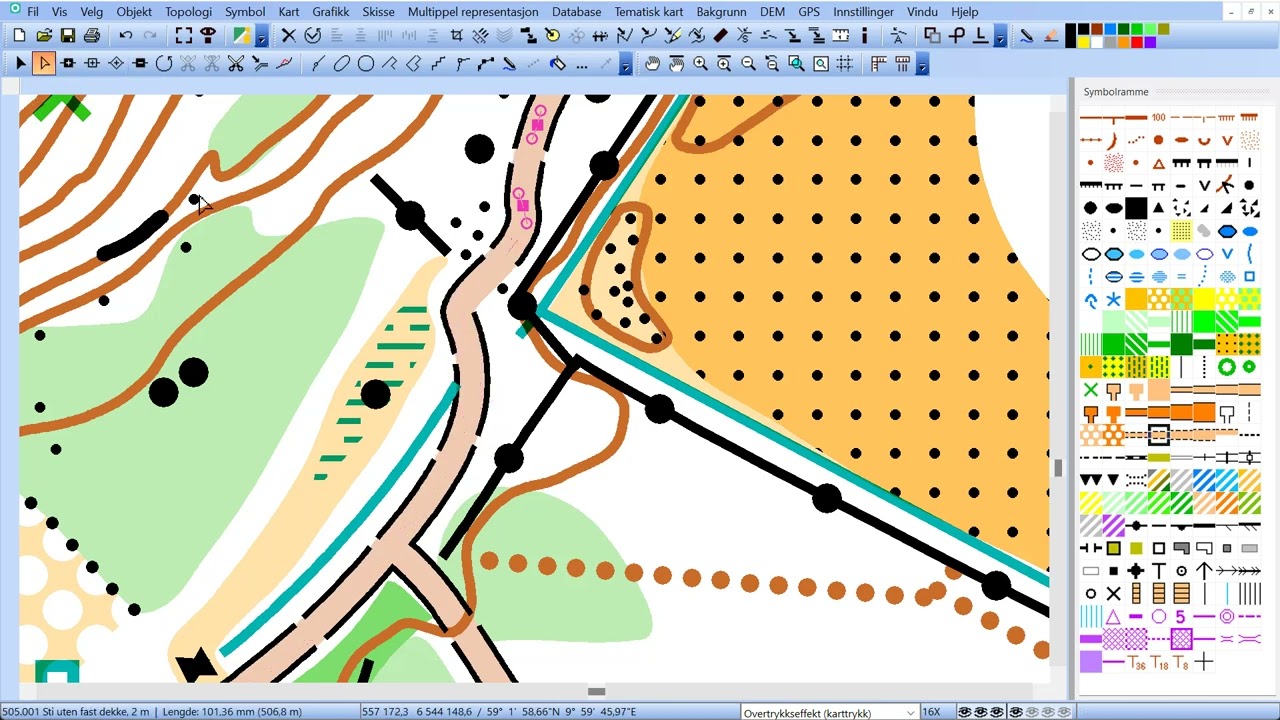Open the Overtrykkseffekt (karttrykk) dropdown

[910, 712]
